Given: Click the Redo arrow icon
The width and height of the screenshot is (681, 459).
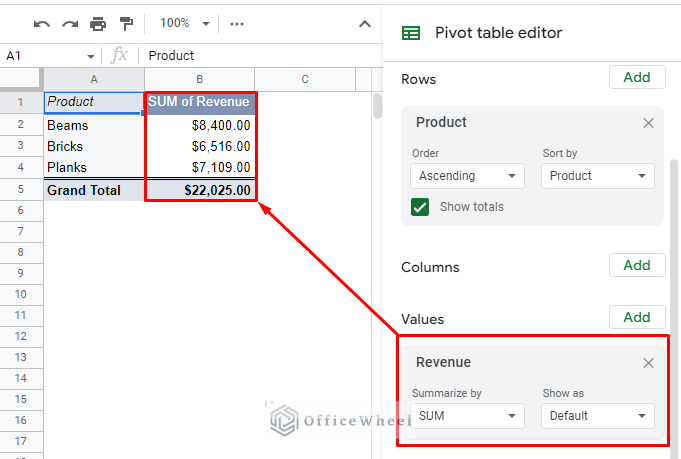Looking at the screenshot, I should pyautogui.click(x=70, y=24).
